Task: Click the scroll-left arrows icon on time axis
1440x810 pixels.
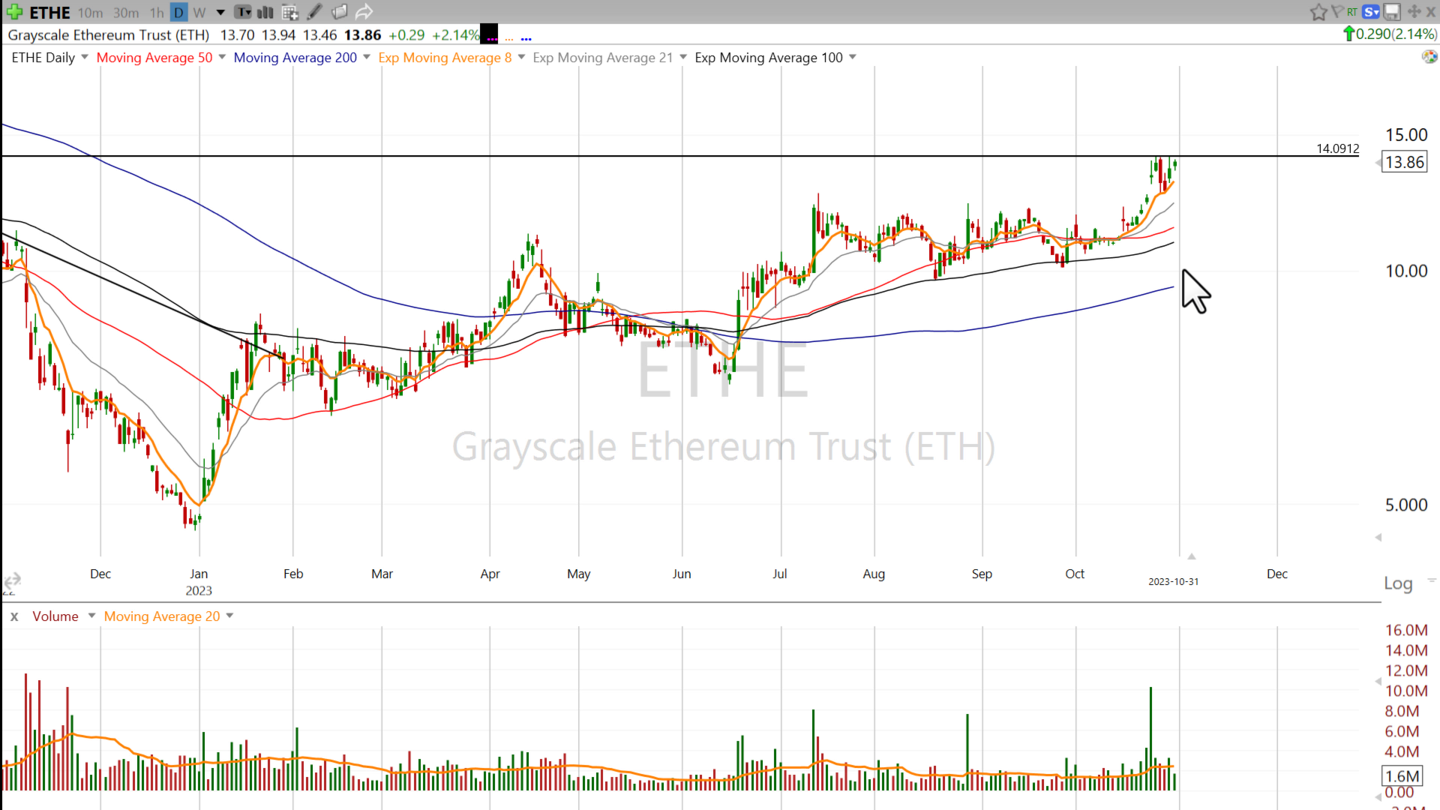Action: click(x=11, y=580)
